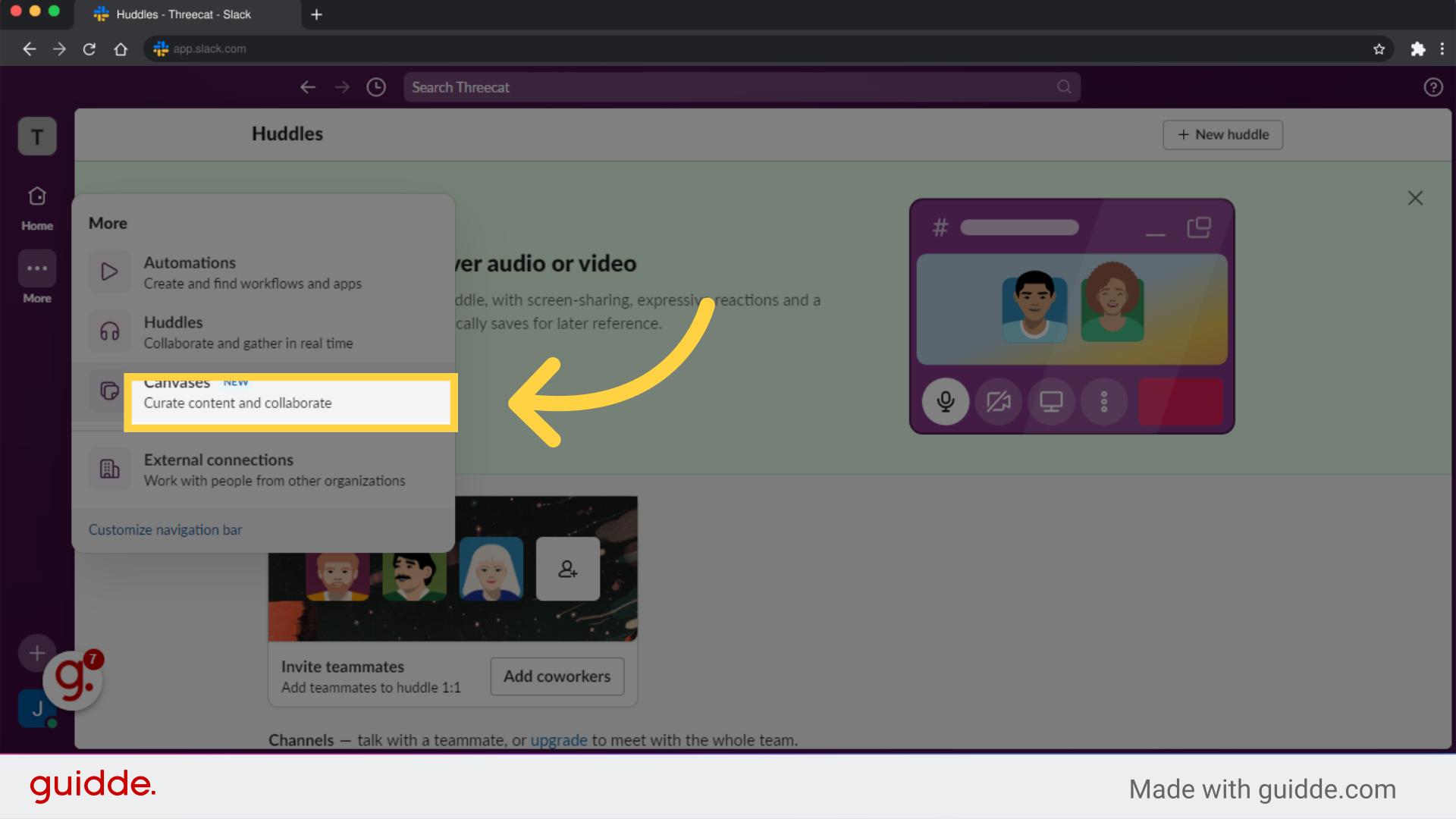The height and width of the screenshot is (819, 1456).
Task: Toggle the bookmark star for this page
Action: pos(1379,49)
